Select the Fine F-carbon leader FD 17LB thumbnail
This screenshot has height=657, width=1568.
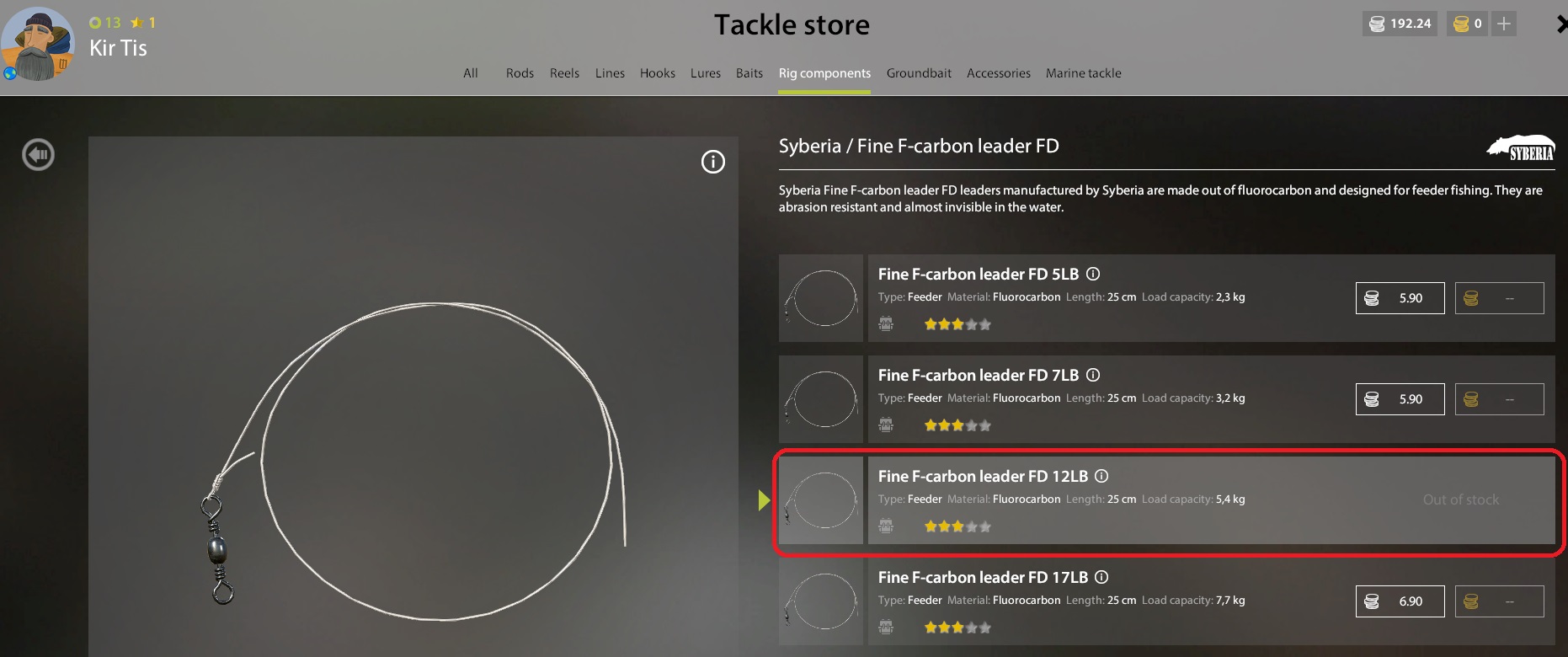click(x=821, y=601)
